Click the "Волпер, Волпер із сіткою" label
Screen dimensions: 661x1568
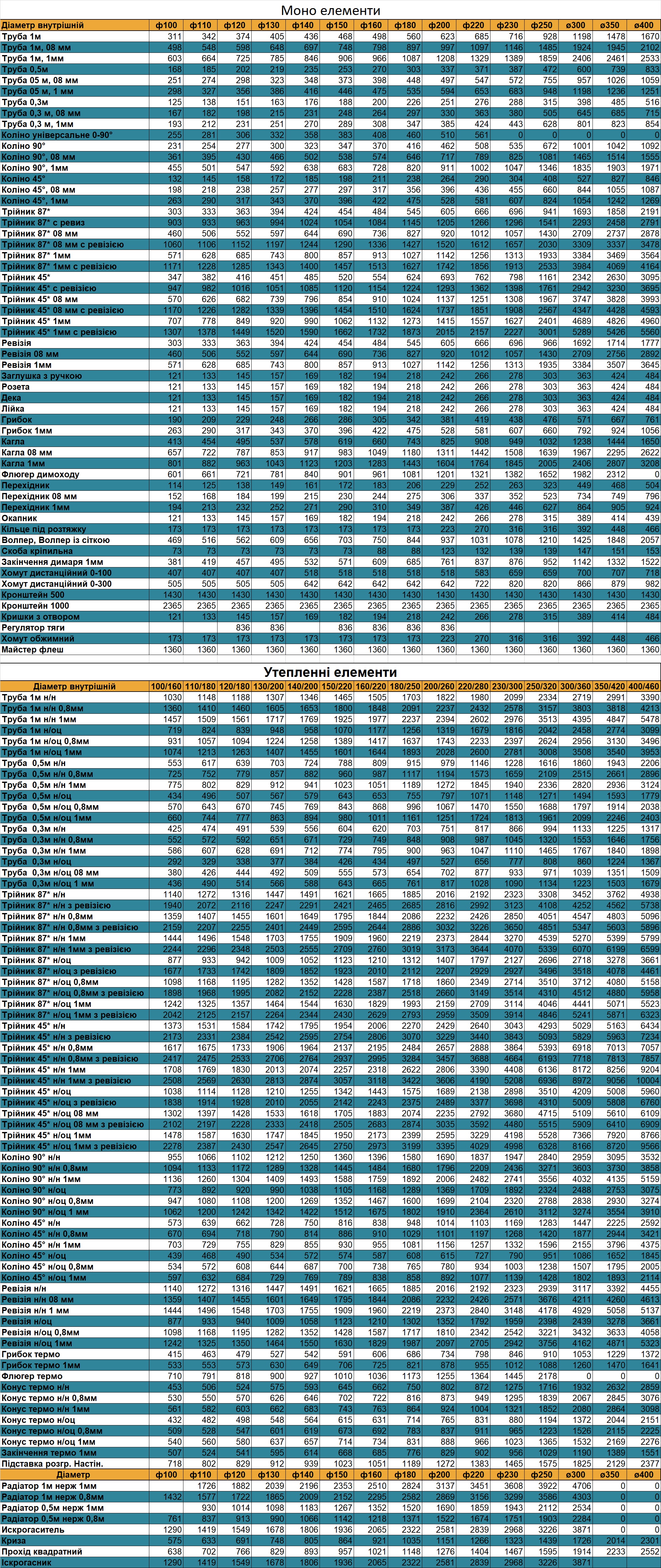55,540
